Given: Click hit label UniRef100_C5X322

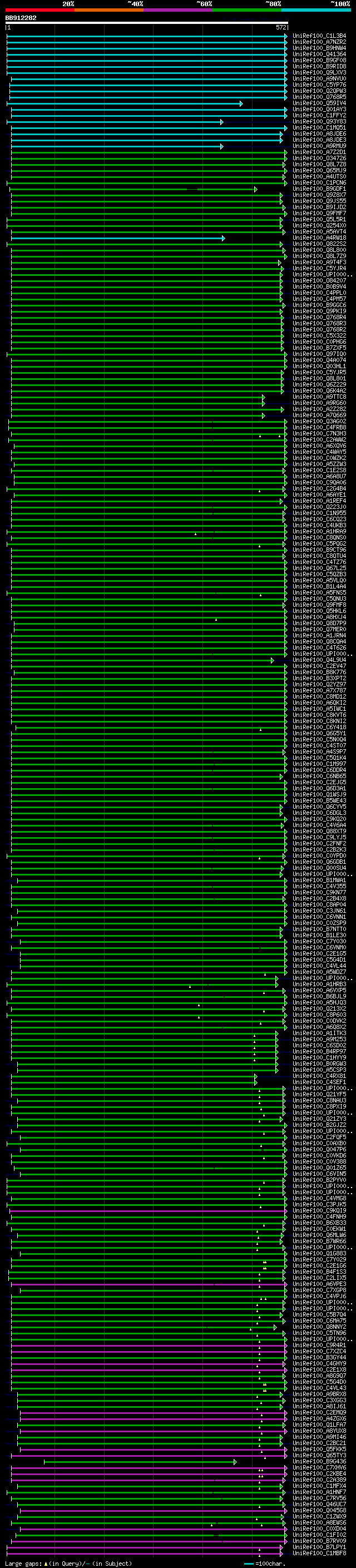Looking at the screenshot, I should coord(319,335).
